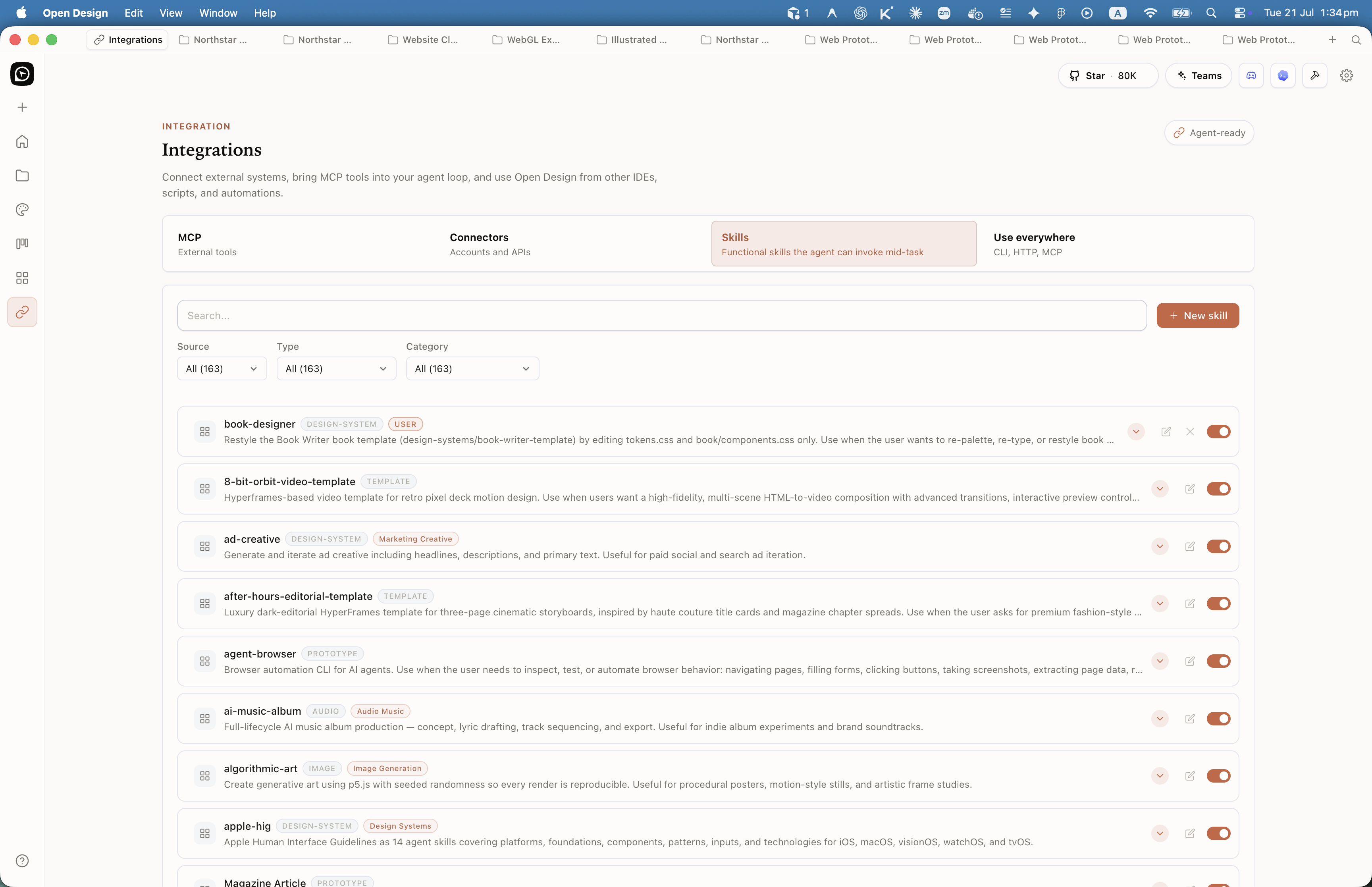
Task: Edit the after-hours-editorial-template skill
Action: 1190,603
